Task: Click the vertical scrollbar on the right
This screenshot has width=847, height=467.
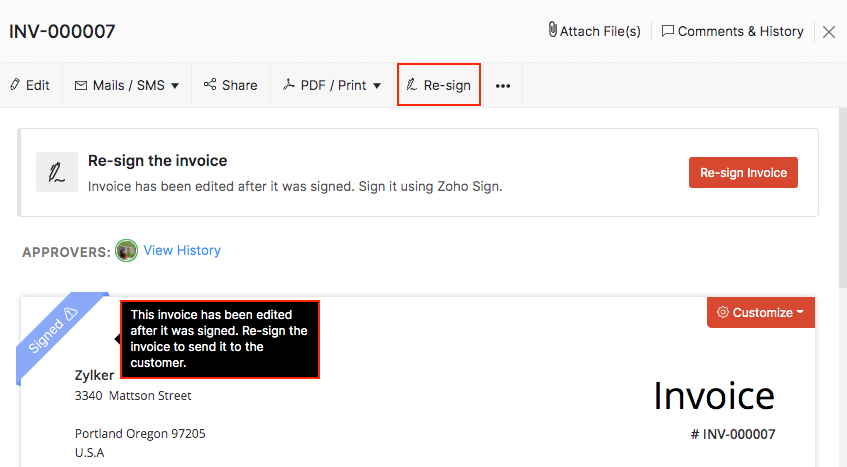Action: click(841, 200)
